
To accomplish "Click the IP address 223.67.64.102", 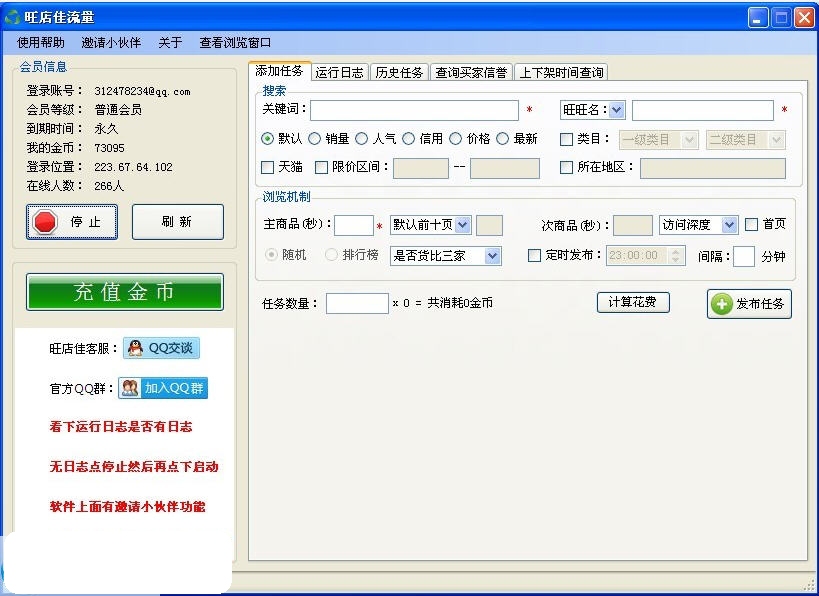I will click(x=133, y=167).
